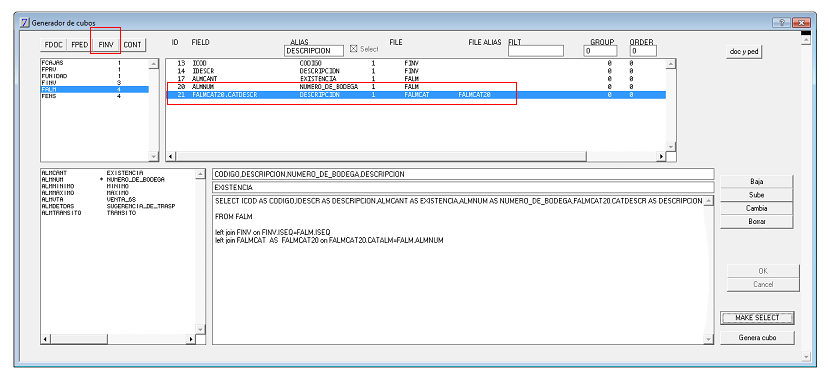Screen dimensions: 829x378
Task: Click the FPED button
Action: pos(79,45)
